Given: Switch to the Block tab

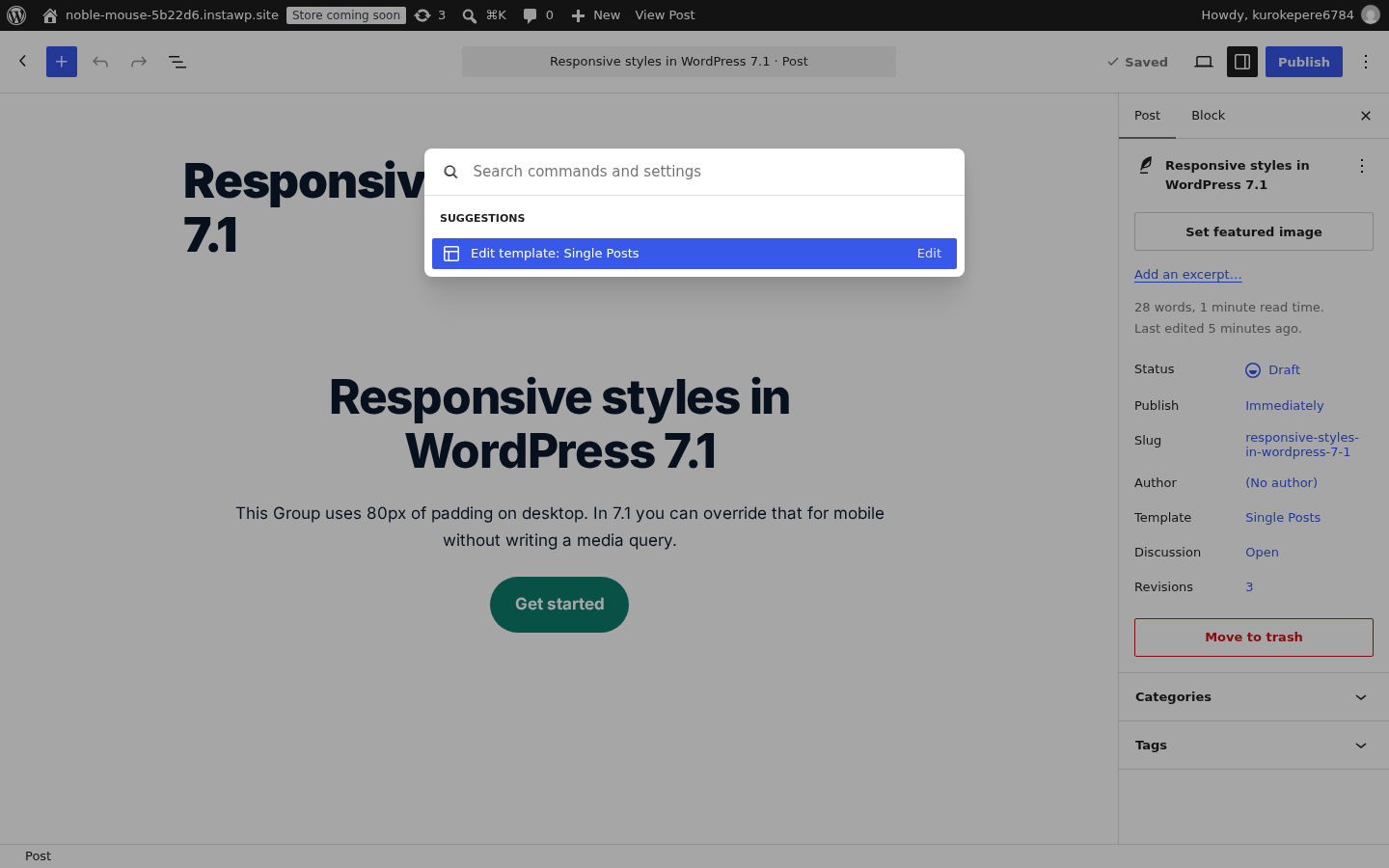Looking at the screenshot, I should (1208, 116).
